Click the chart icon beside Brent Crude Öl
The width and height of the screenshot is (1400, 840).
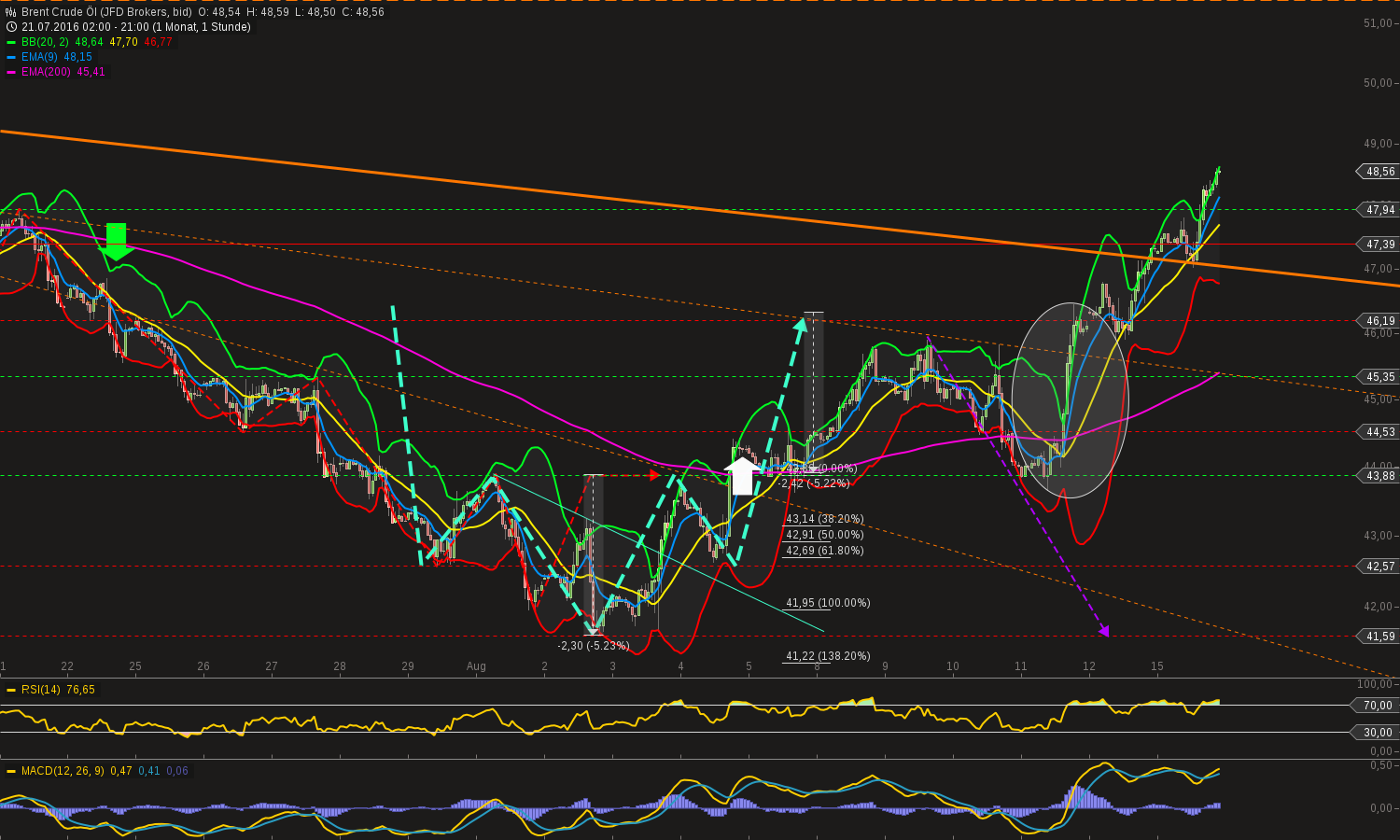[10, 12]
